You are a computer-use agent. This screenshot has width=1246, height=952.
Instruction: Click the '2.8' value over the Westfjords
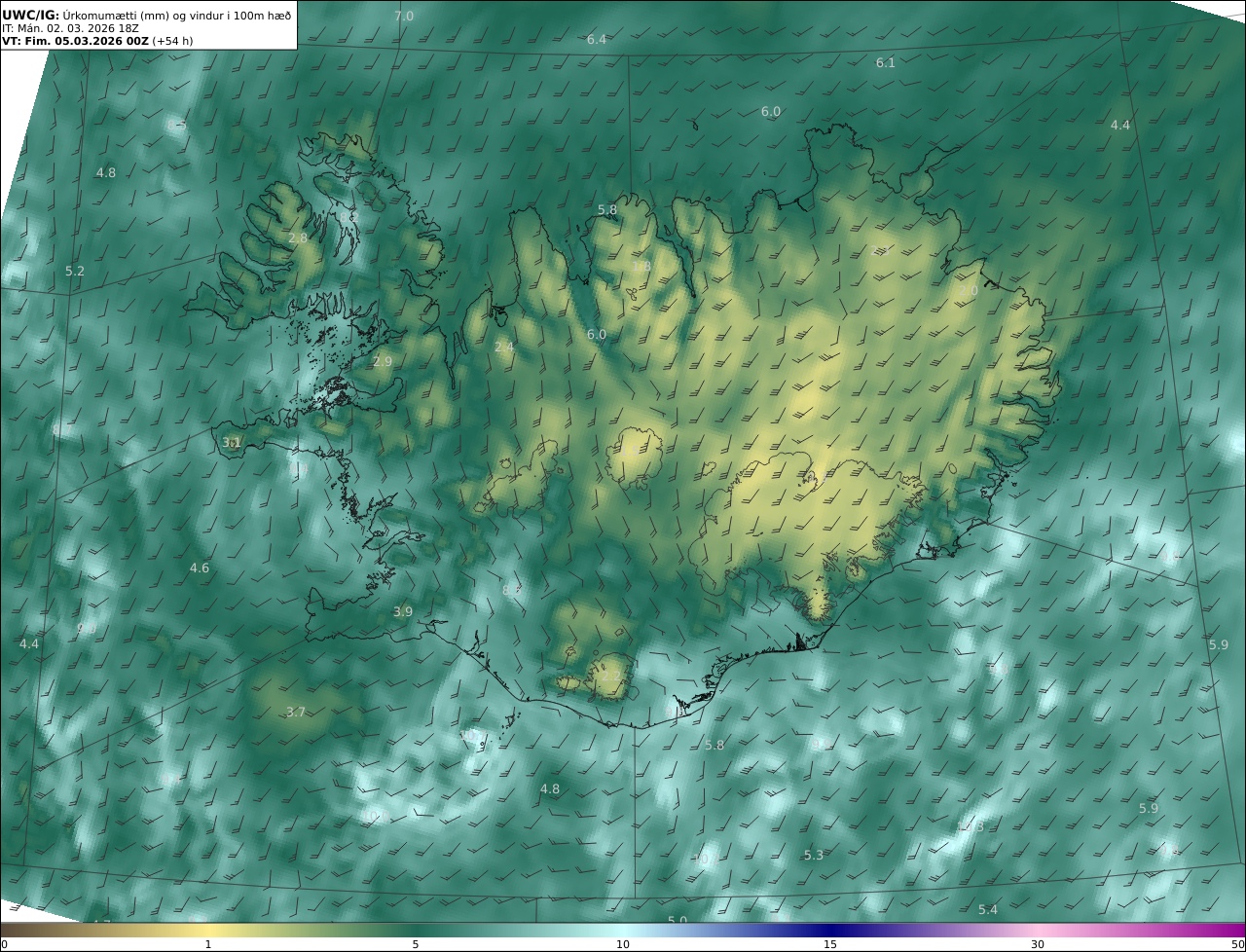click(x=298, y=238)
